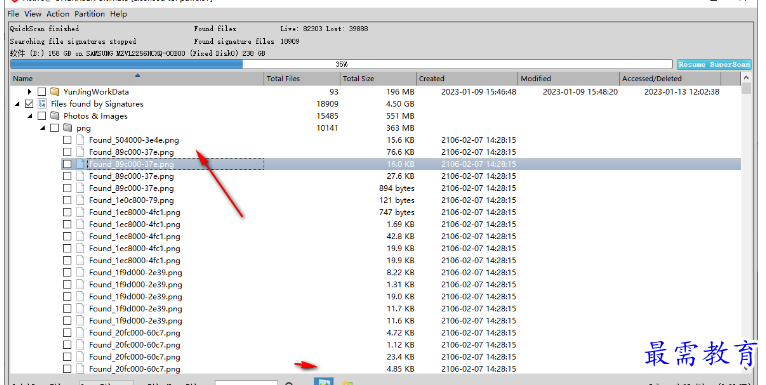Click file icon of the 76.6 KB Found_89c000-37e.png
Viewport: 766px width, 385px height.
pos(80,152)
